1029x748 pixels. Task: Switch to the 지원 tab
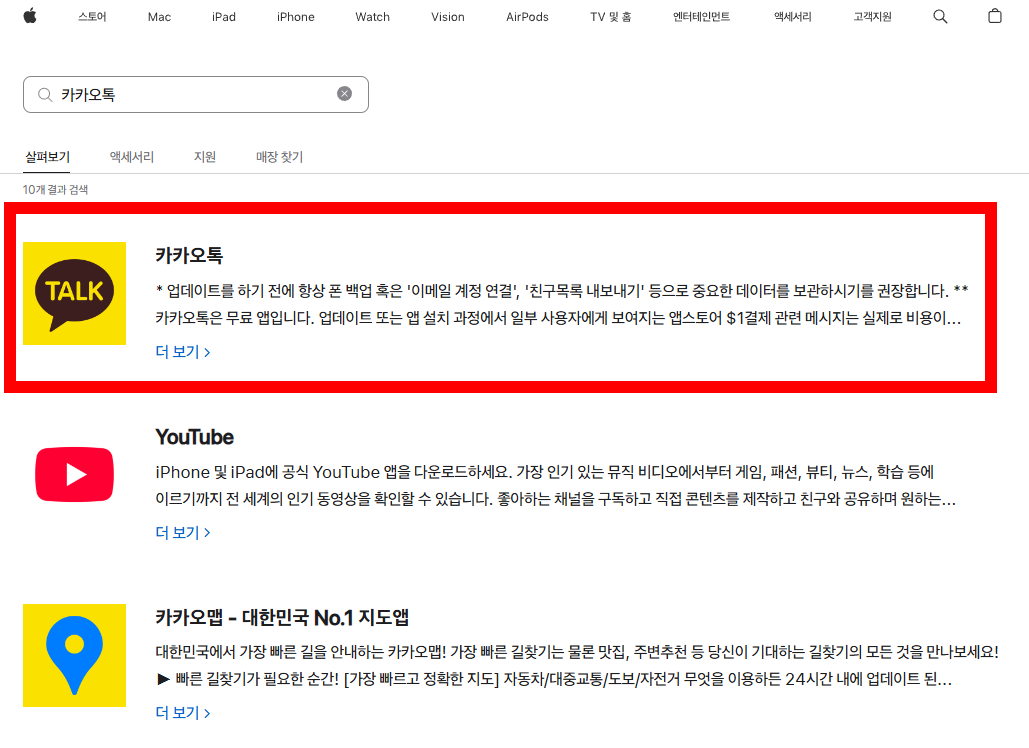tap(205, 157)
